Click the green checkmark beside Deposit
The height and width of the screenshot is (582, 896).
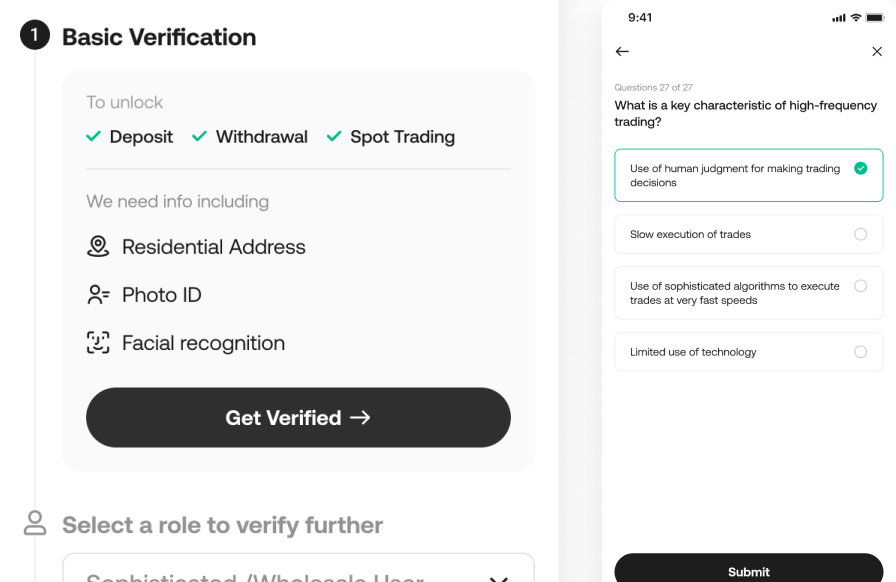(x=94, y=137)
